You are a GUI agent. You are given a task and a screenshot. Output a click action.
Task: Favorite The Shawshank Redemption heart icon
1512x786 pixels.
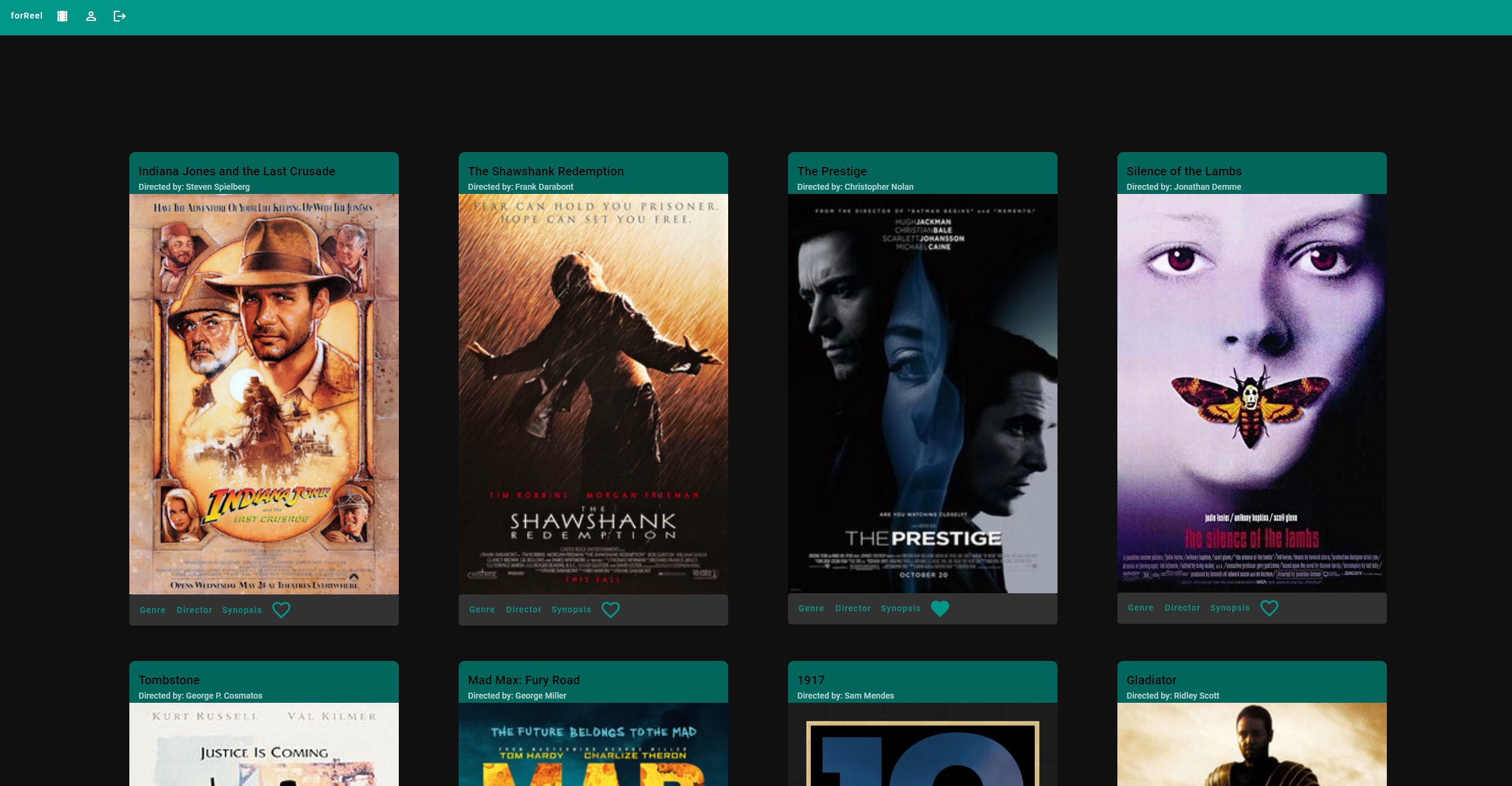pos(611,609)
